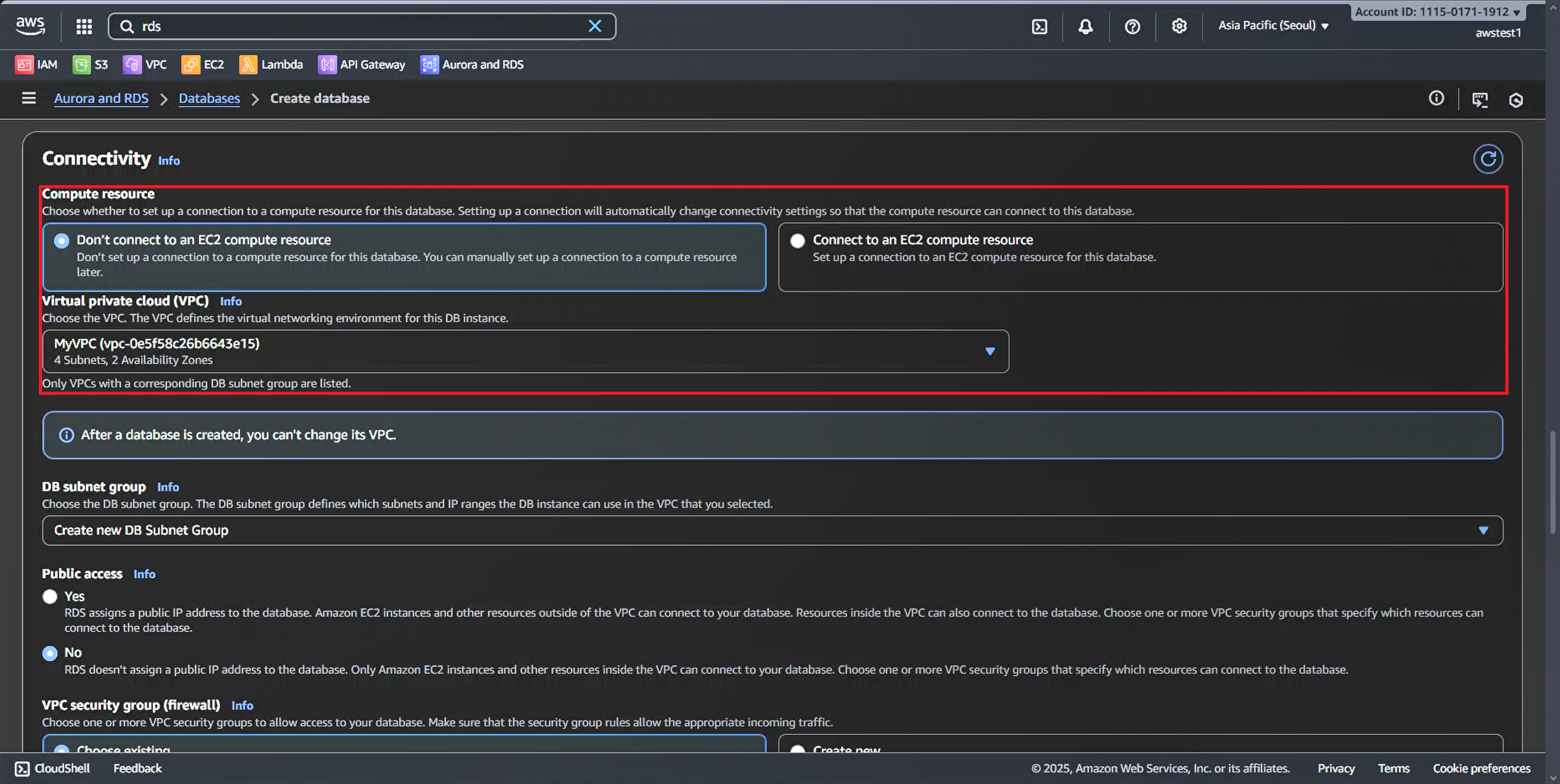This screenshot has height=784, width=1560.
Task: Open the settings gear icon
Action: pyautogui.click(x=1179, y=26)
